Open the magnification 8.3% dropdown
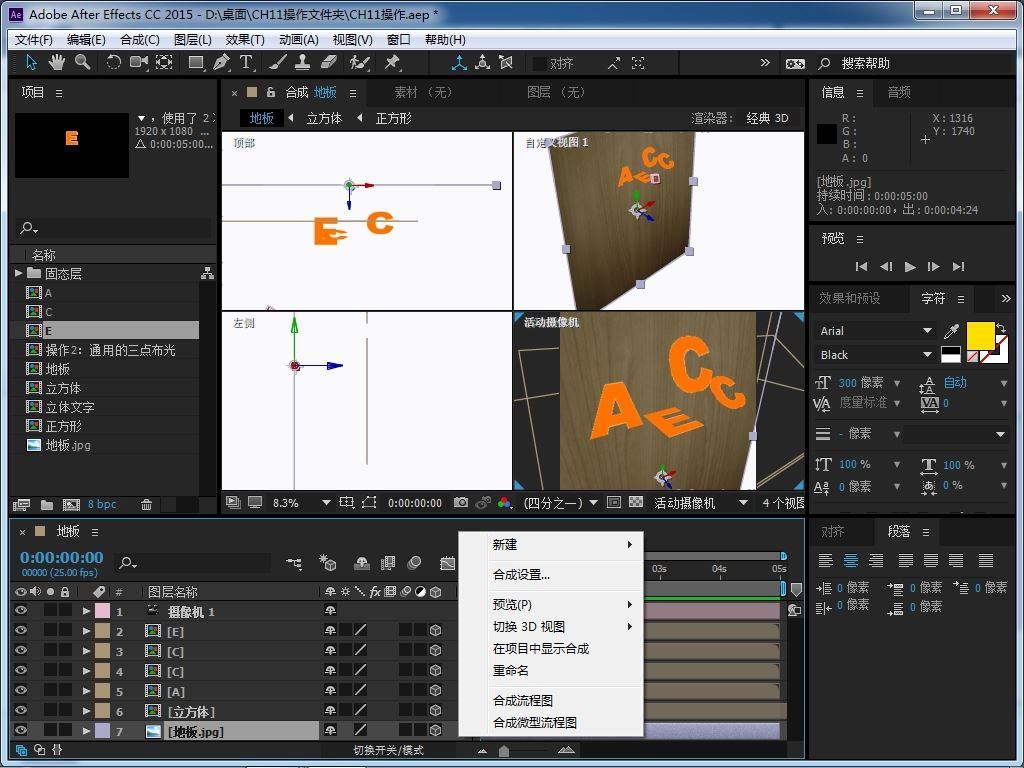Screen dimensions: 1024x768 click(301, 503)
